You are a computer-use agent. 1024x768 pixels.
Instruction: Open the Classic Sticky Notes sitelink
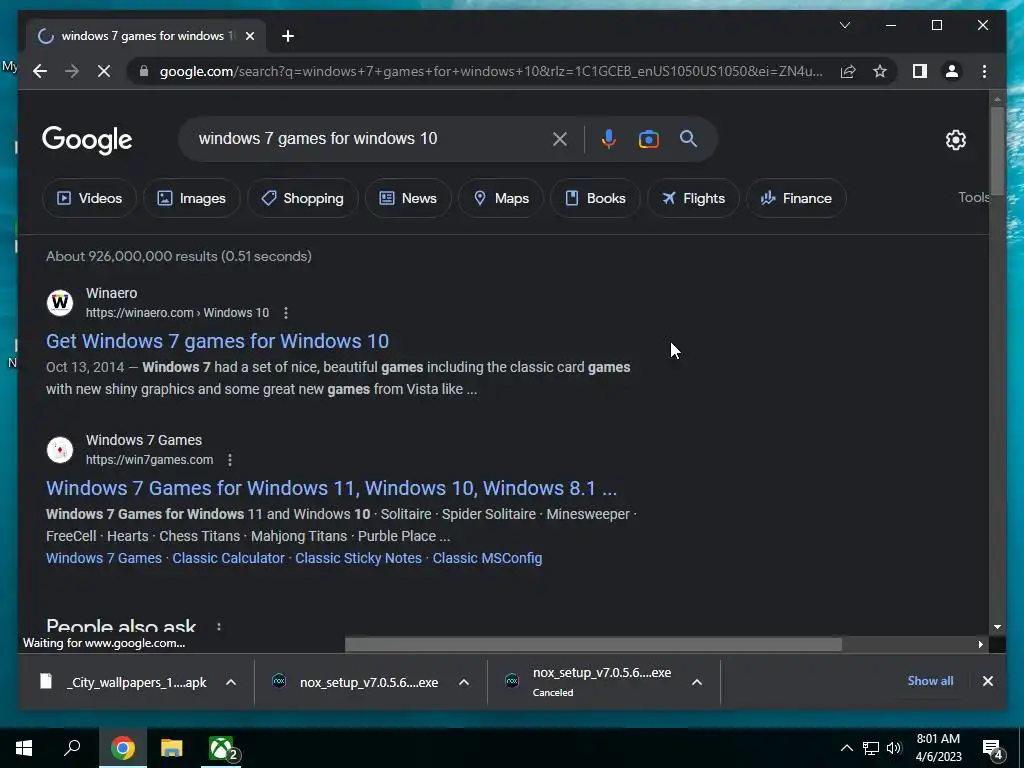tap(359, 558)
